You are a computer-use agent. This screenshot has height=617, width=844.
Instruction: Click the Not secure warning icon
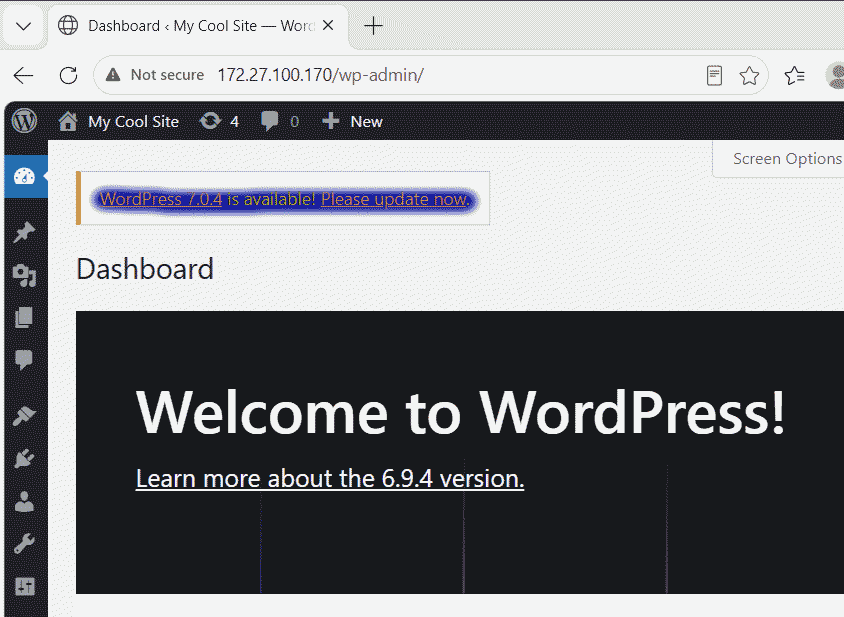click(x=113, y=75)
